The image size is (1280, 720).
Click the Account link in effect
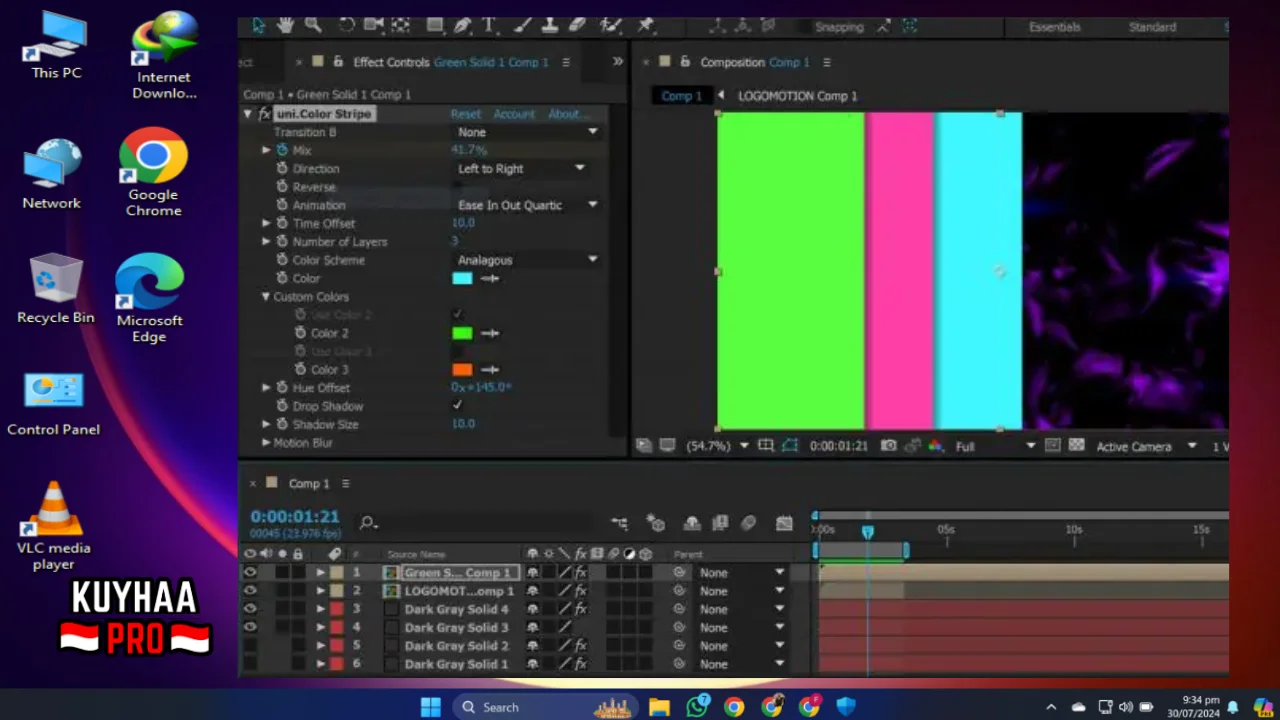pos(514,114)
